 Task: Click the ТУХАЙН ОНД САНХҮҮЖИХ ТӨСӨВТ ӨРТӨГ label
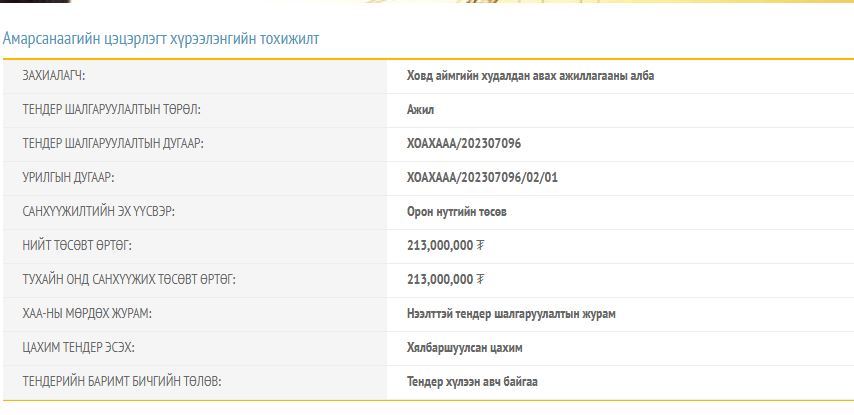(x=129, y=279)
